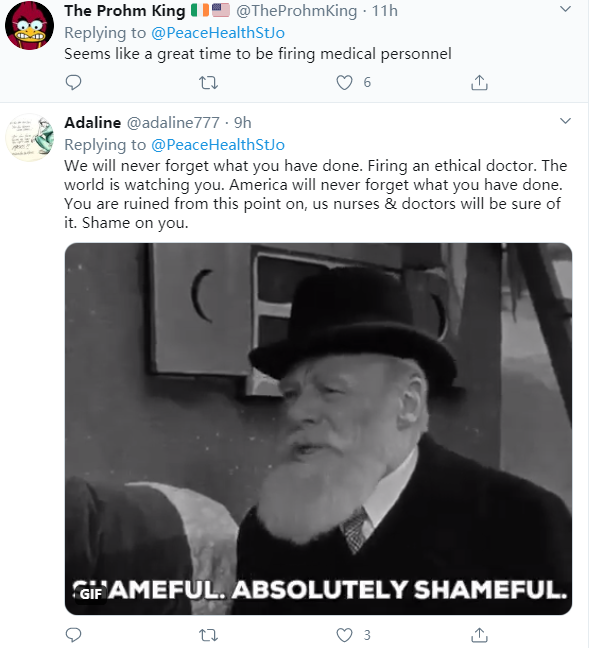Share The Prohm King's tweet
The height and width of the screenshot is (648, 589).
tap(479, 83)
